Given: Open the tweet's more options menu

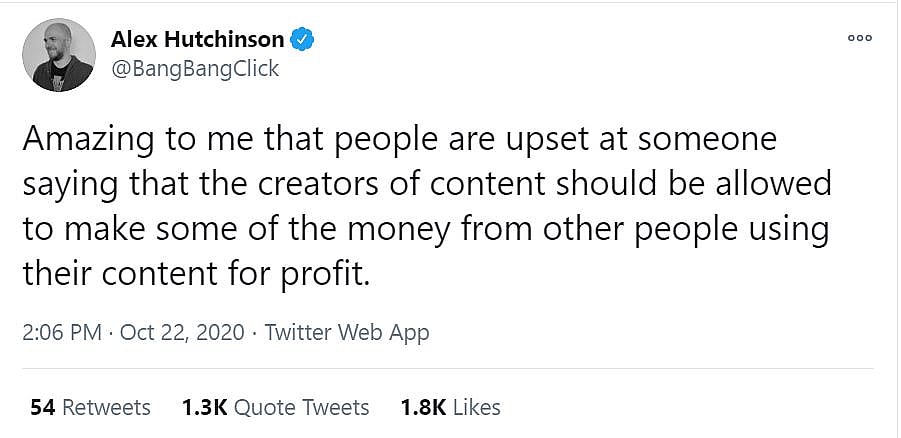Looking at the screenshot, I should pos(859,38).
